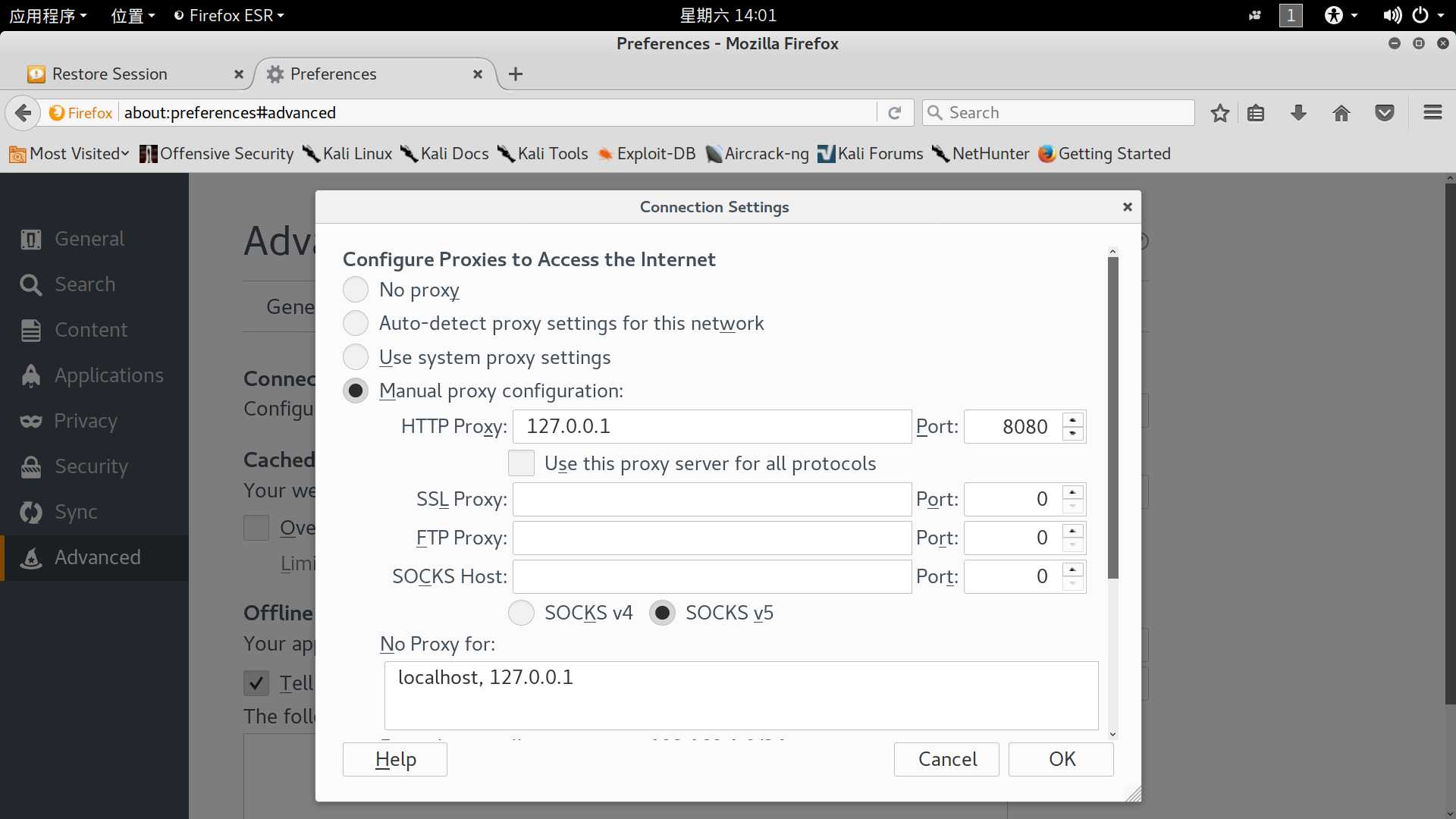The image size is (1456, 819).
Task: Switch to the General preferences tab
Action: pos(89,238)
